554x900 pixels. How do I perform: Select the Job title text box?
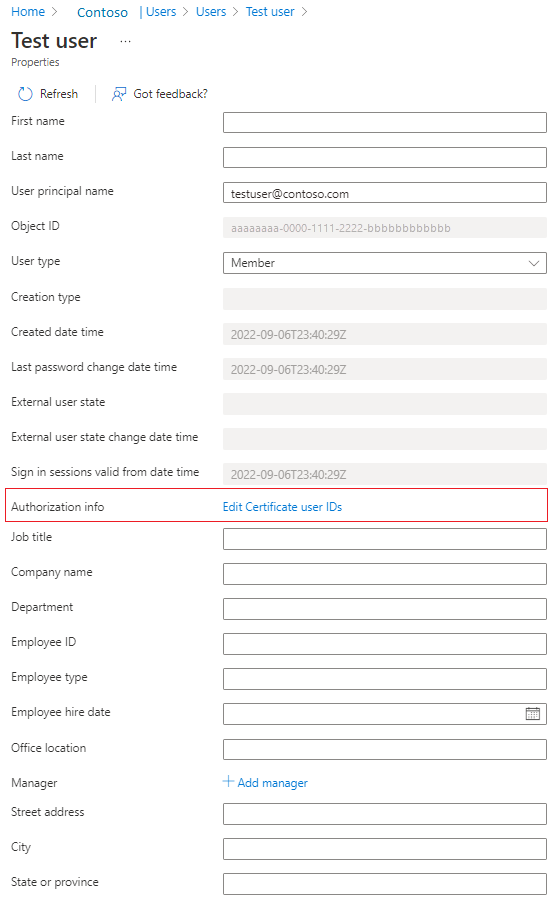(x=385, y=539)
